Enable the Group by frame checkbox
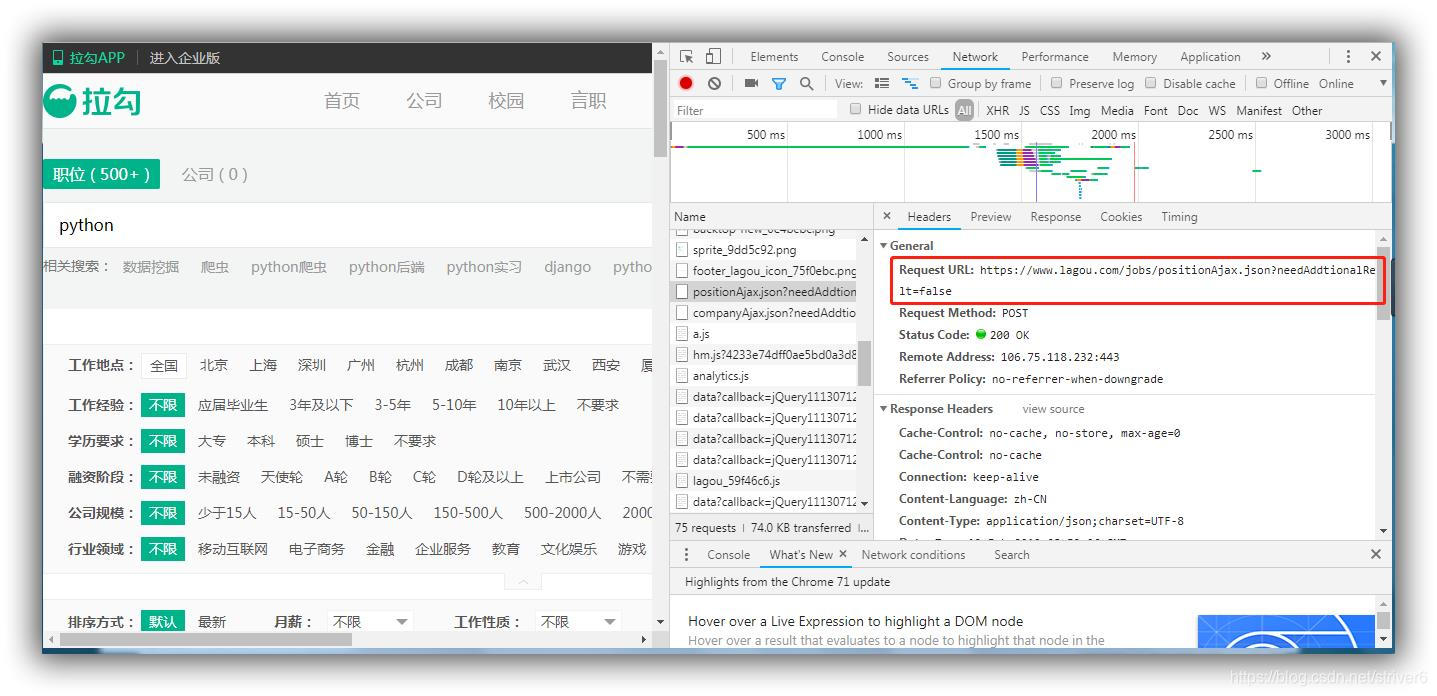This screenshot has height=696, width=1437. (x=936, y=83)
